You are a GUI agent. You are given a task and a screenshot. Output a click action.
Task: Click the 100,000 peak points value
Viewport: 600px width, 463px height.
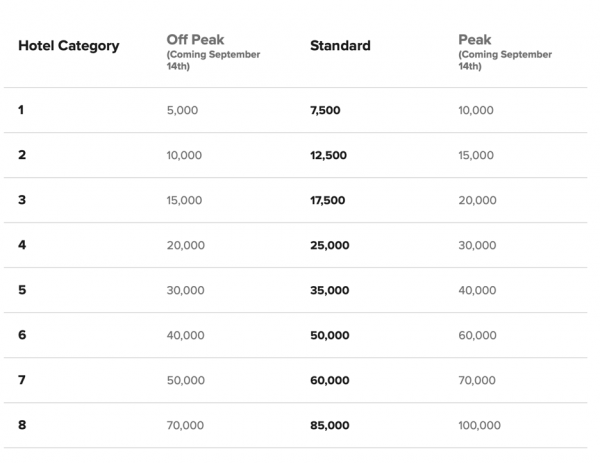(x=479, y=425)
